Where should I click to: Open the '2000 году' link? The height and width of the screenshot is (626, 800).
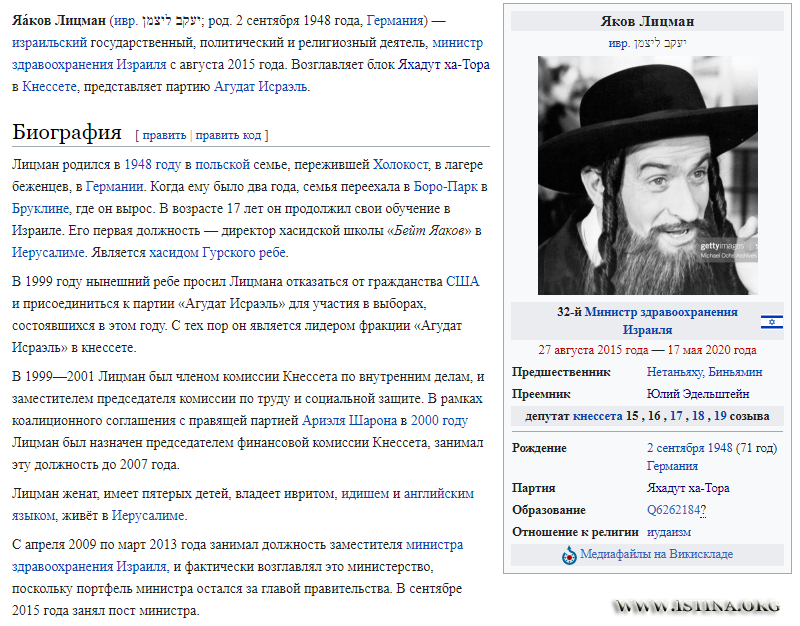click(439, 421)
